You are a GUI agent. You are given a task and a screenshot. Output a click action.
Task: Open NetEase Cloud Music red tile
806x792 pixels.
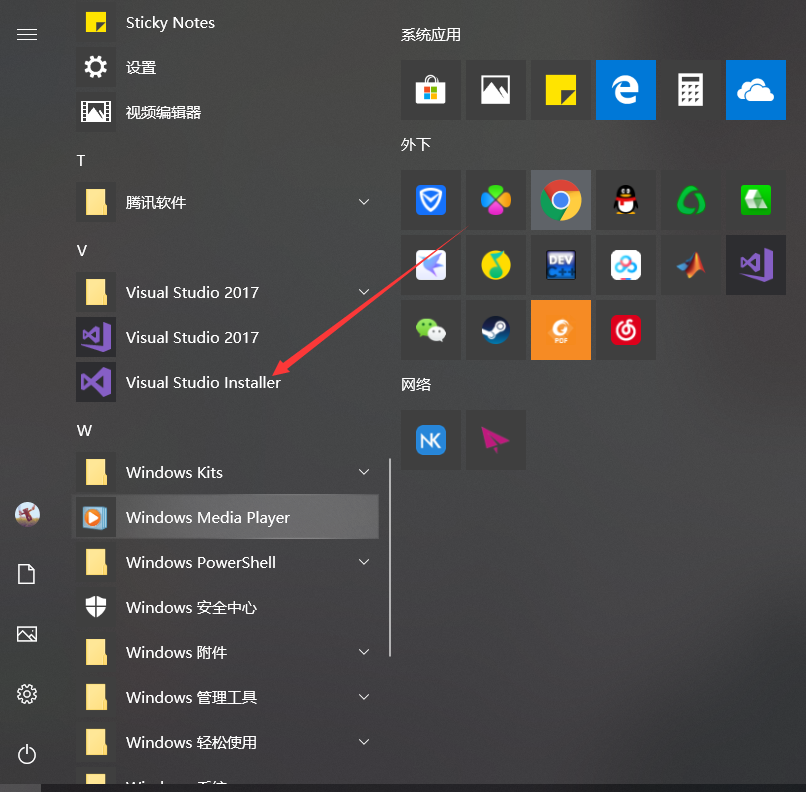[x=626, y=330]
